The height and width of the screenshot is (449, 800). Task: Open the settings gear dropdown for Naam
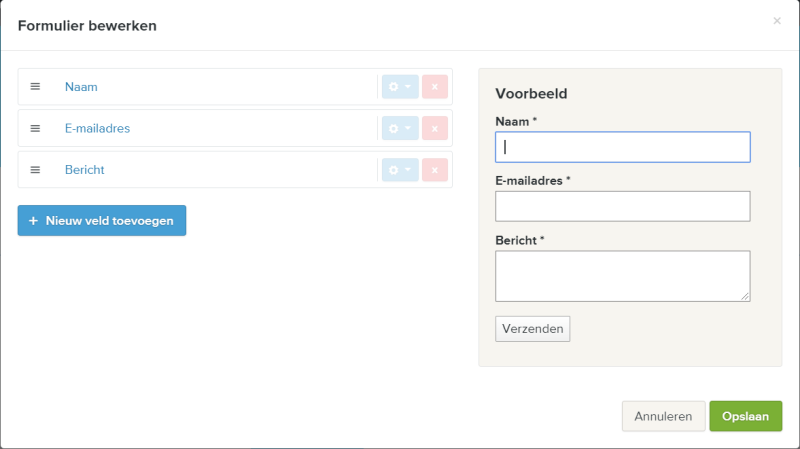coord(400,87)
